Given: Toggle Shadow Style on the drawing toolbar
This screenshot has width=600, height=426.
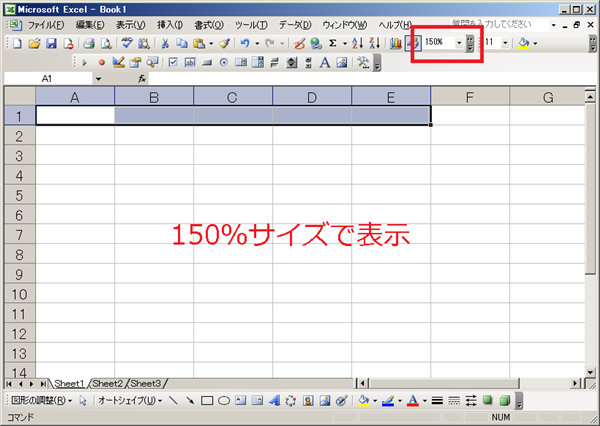Looking at the screenshot, I should point(488,401).
